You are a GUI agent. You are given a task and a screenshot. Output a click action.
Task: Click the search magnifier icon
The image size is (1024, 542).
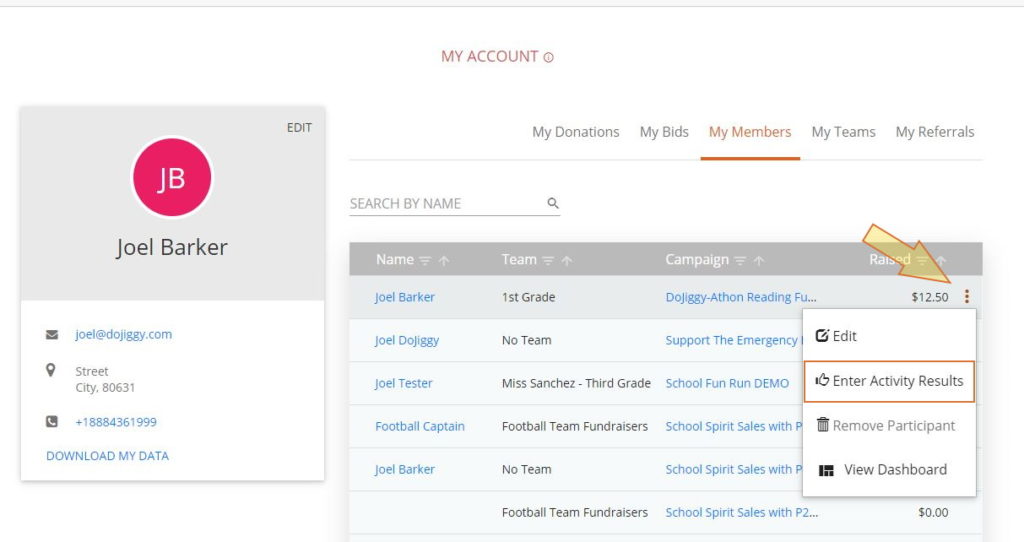[x=552, y=203]
